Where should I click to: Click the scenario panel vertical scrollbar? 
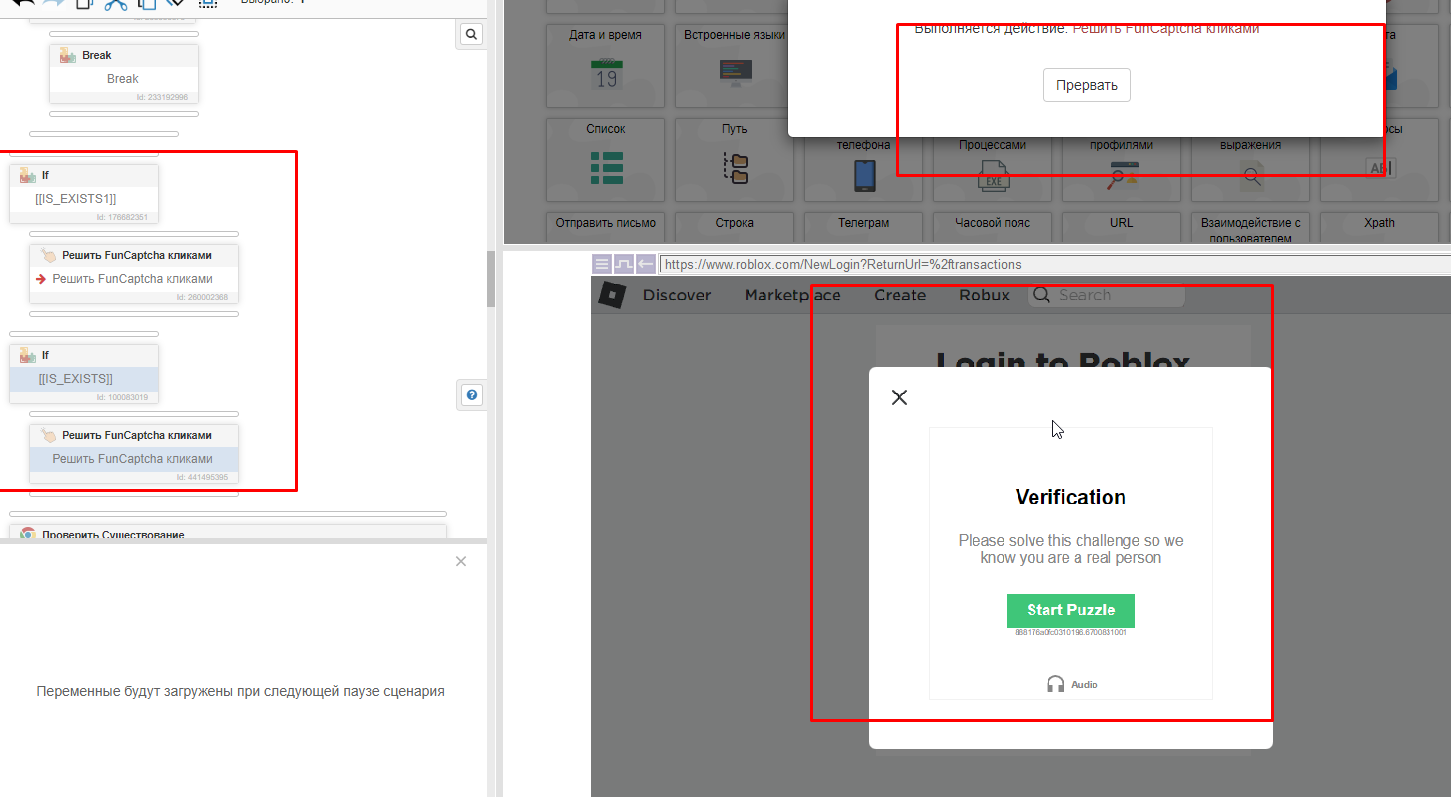tap(491, 279)
